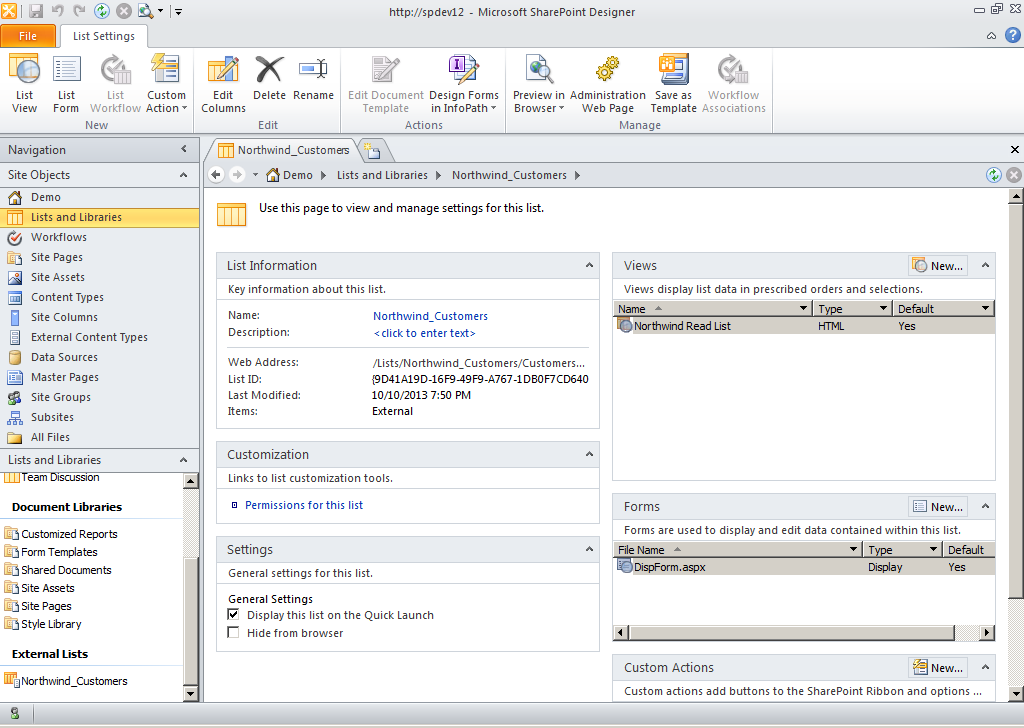Open a new blank tab
This screenshot has width=1024, height=728.
pos(373,151)
